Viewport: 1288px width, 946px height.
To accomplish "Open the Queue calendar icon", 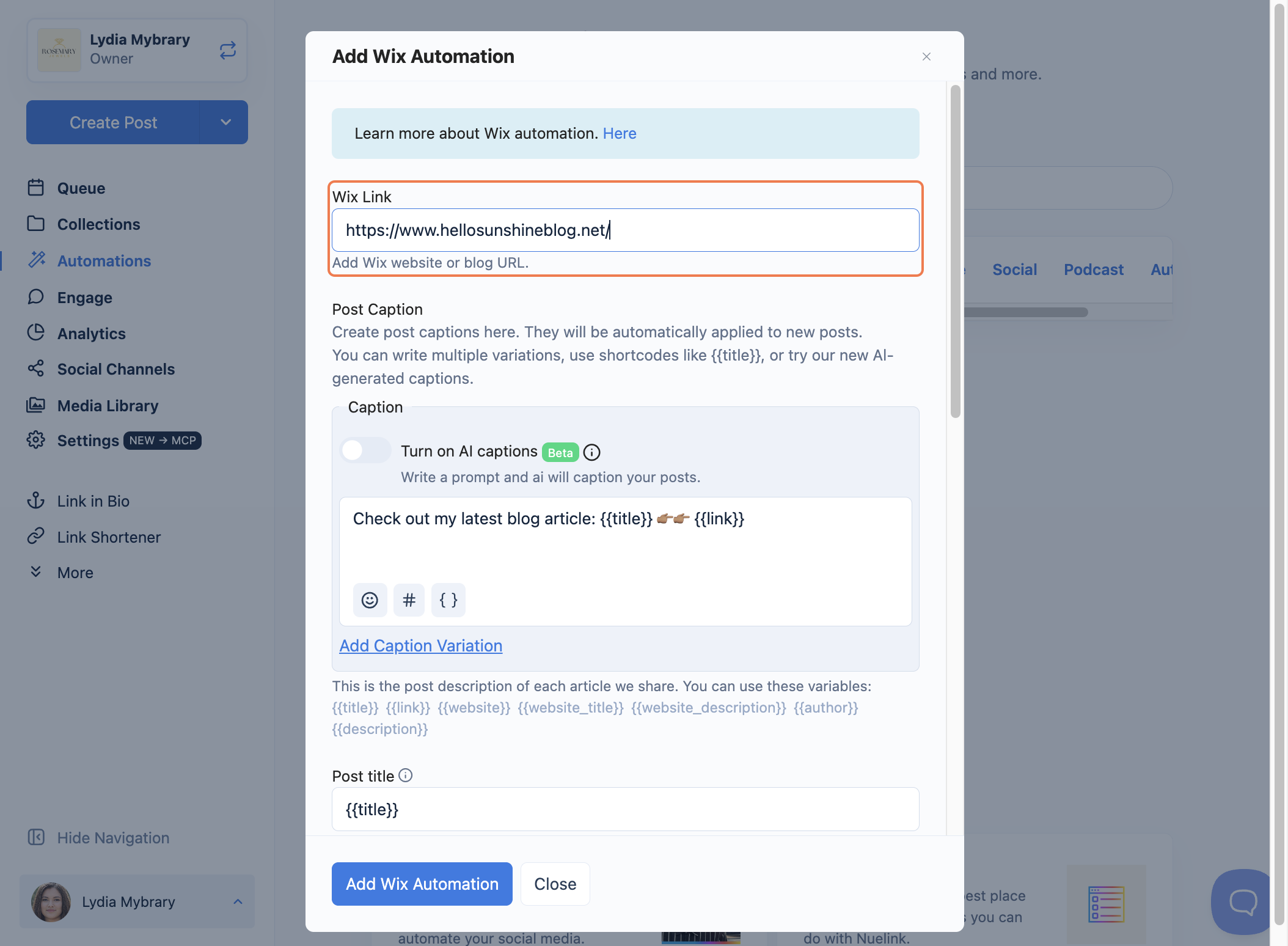I will coord(36,188).
